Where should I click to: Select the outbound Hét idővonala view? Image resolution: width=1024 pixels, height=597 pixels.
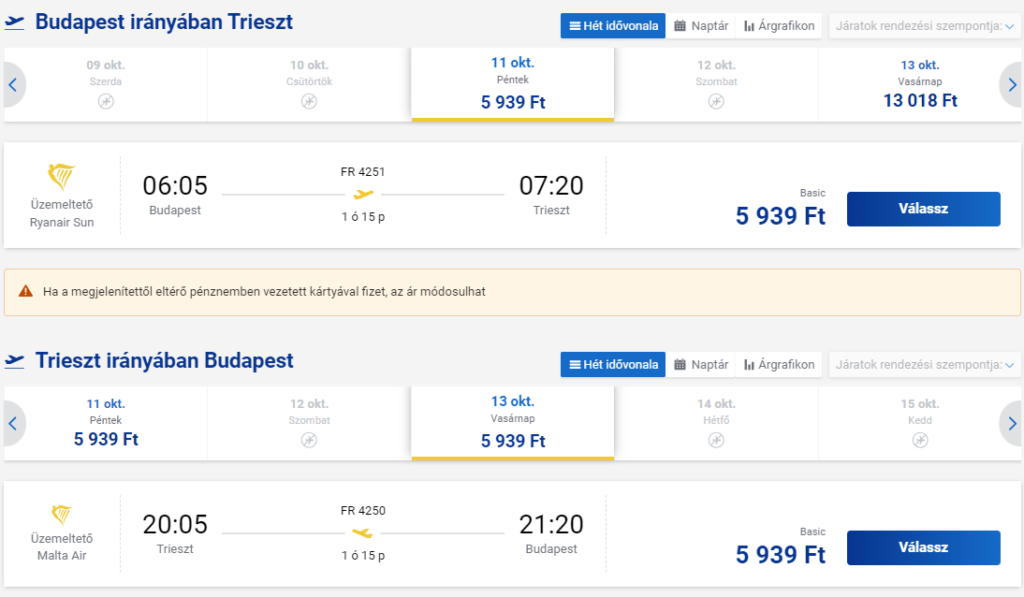(x=613, y=26)
